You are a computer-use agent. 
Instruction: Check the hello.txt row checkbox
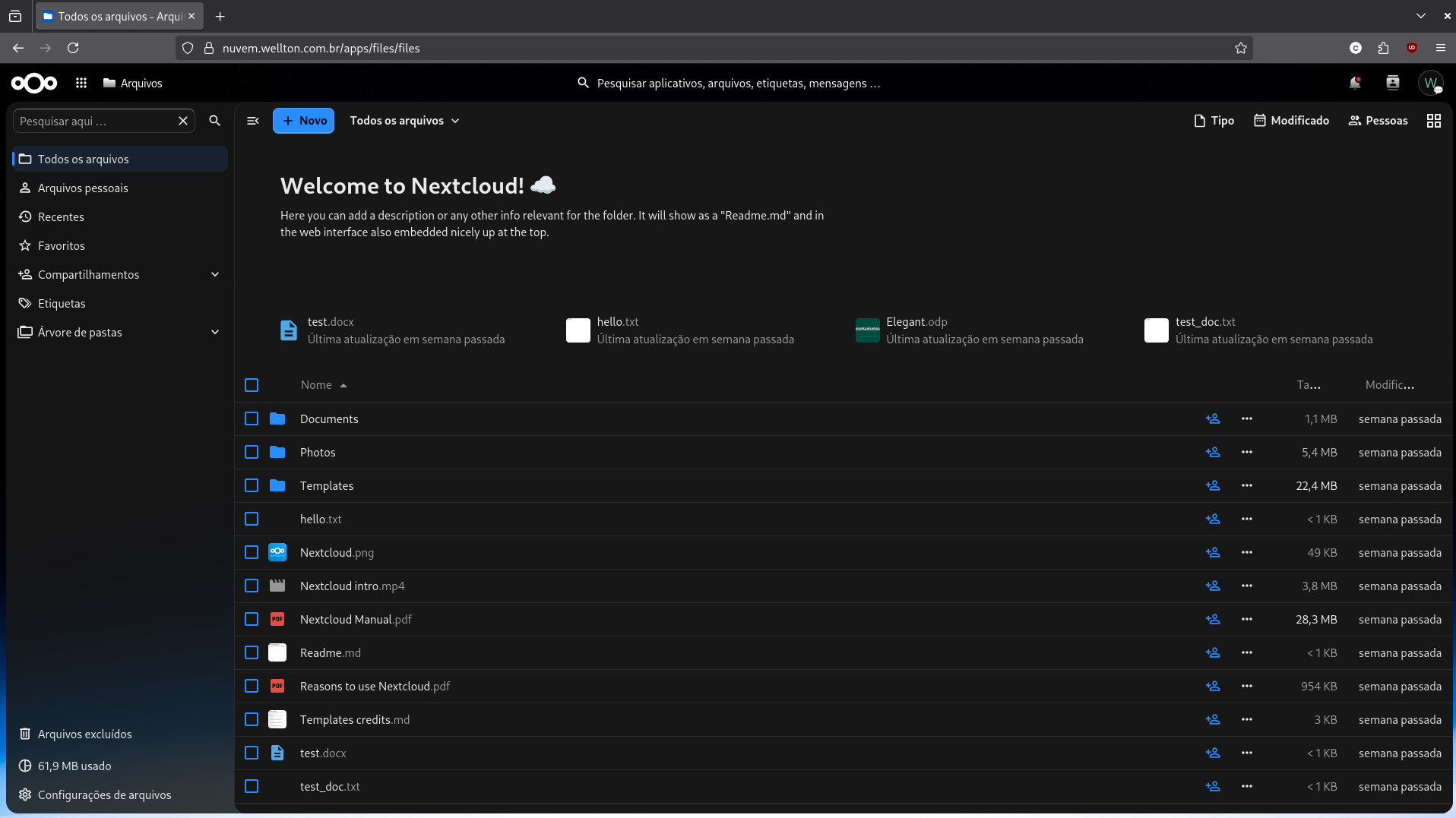point(252,519)
